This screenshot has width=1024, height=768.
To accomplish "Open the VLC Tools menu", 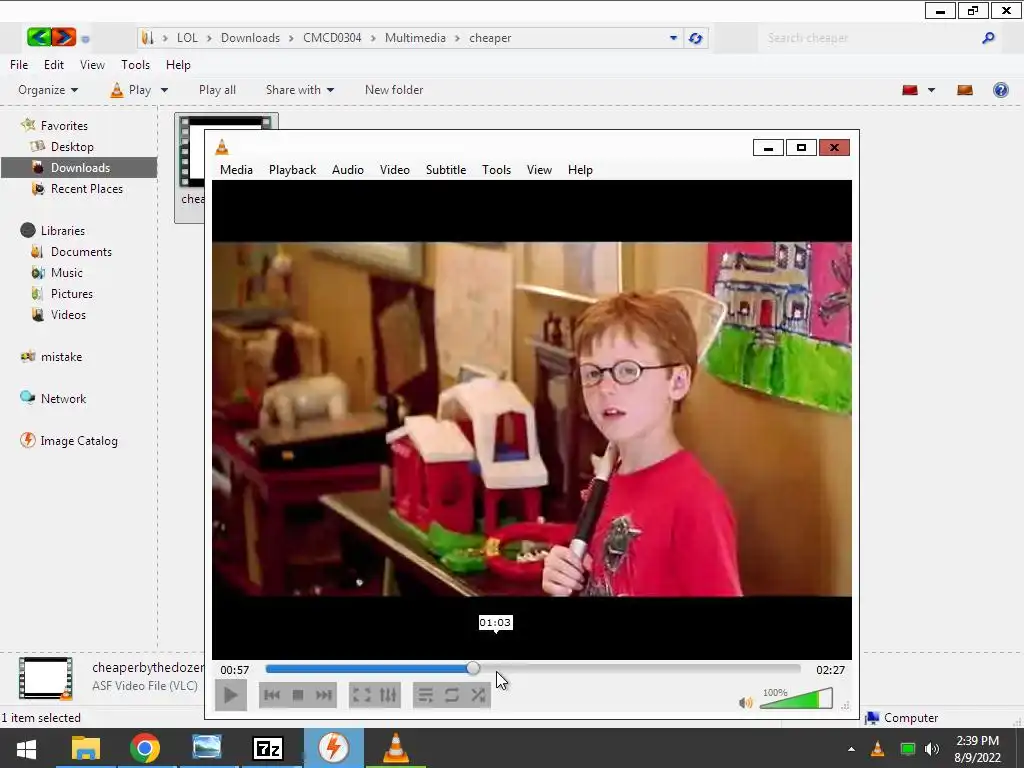I will tap(496, 170).
